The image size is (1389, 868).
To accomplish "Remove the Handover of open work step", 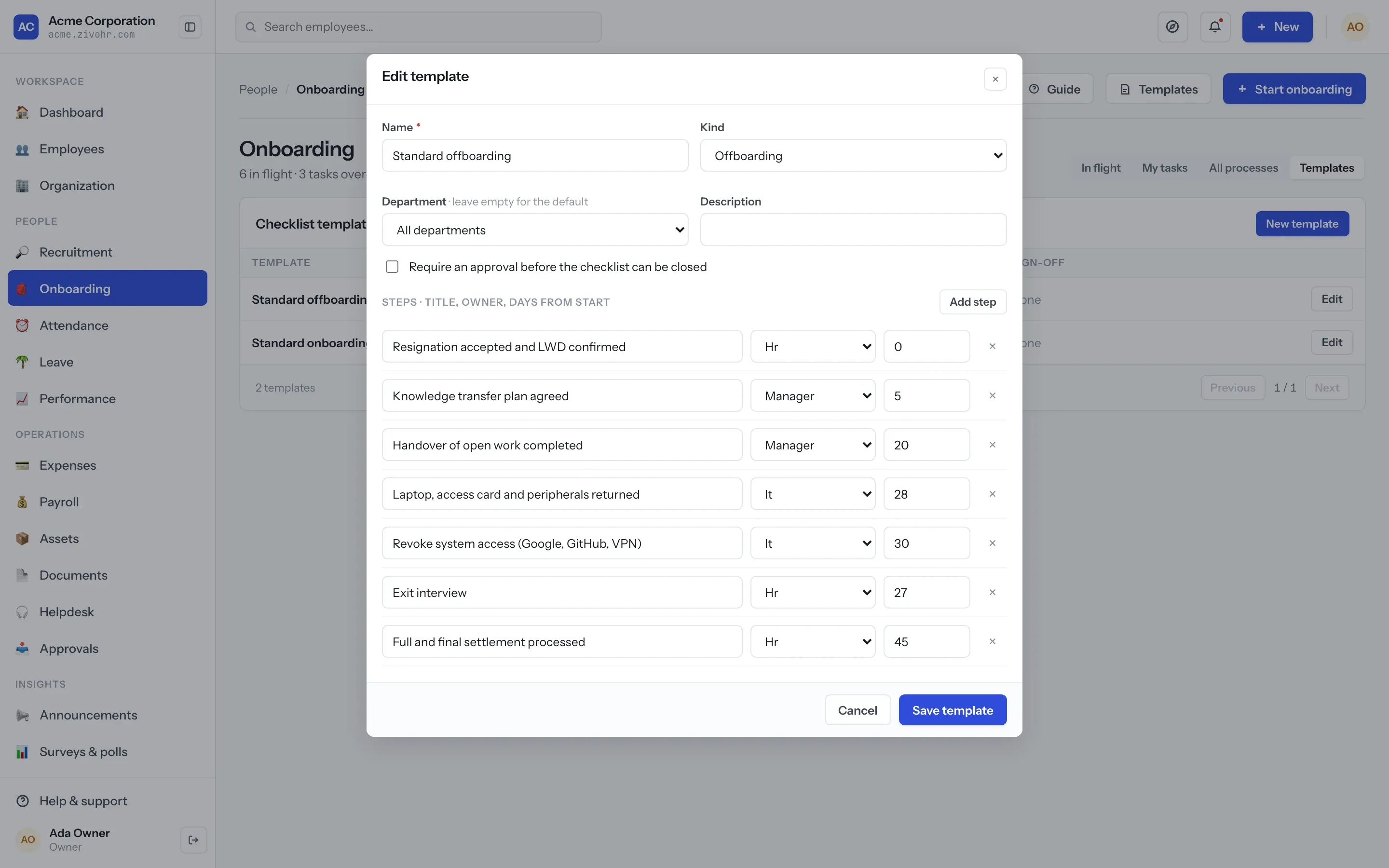I will (x=992, y=445).
